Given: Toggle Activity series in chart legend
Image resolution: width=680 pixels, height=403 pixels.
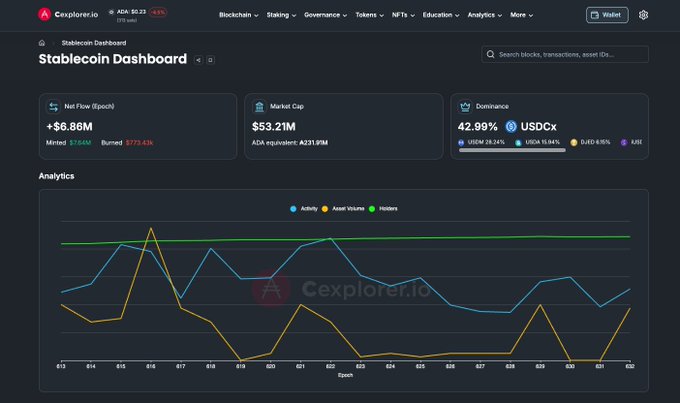Looking at the screenshot, I should (x=304, y=209).
